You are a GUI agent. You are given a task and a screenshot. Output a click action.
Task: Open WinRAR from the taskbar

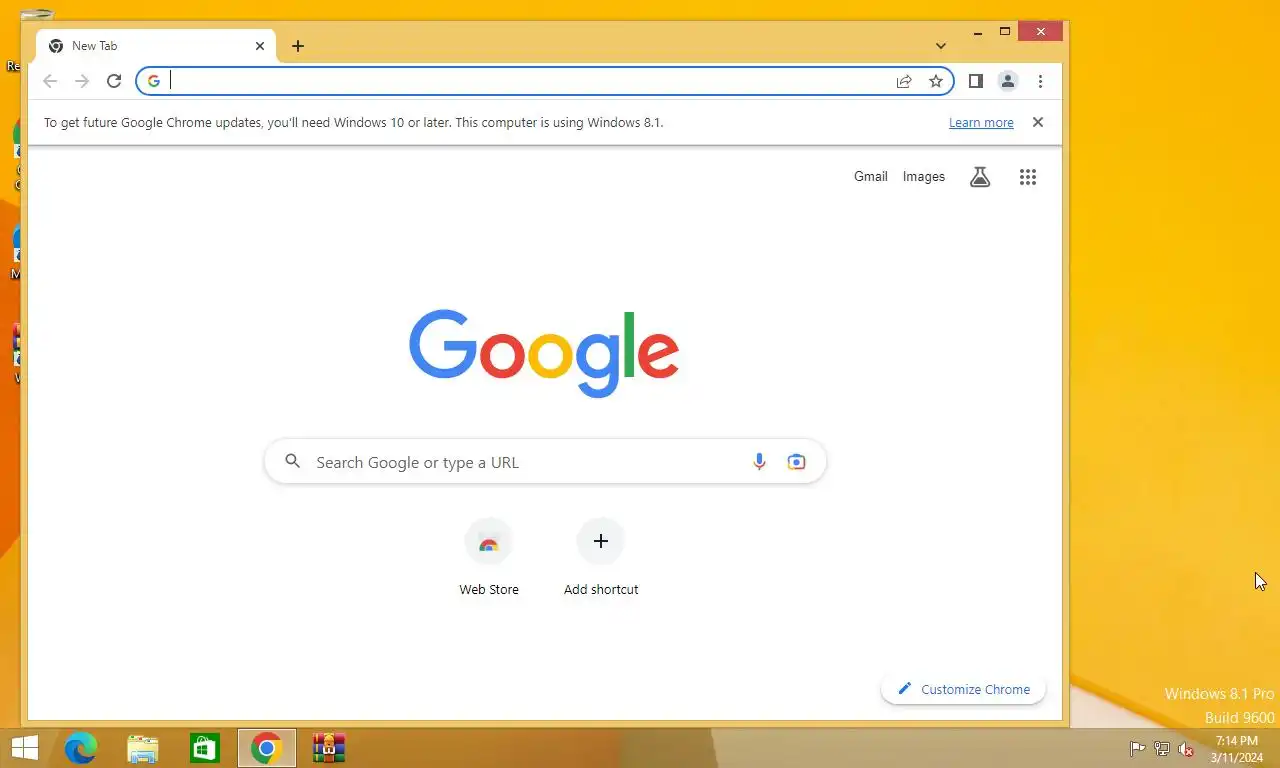329,748
